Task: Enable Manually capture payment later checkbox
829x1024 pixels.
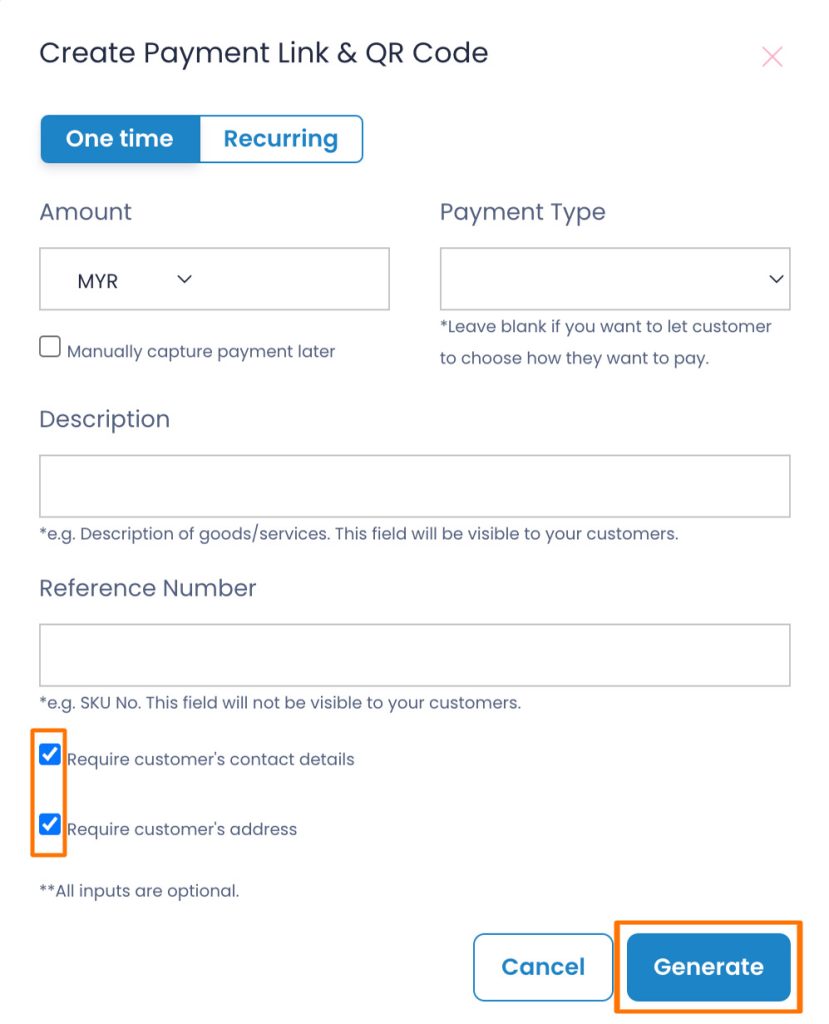Action: tap(50, 347)
